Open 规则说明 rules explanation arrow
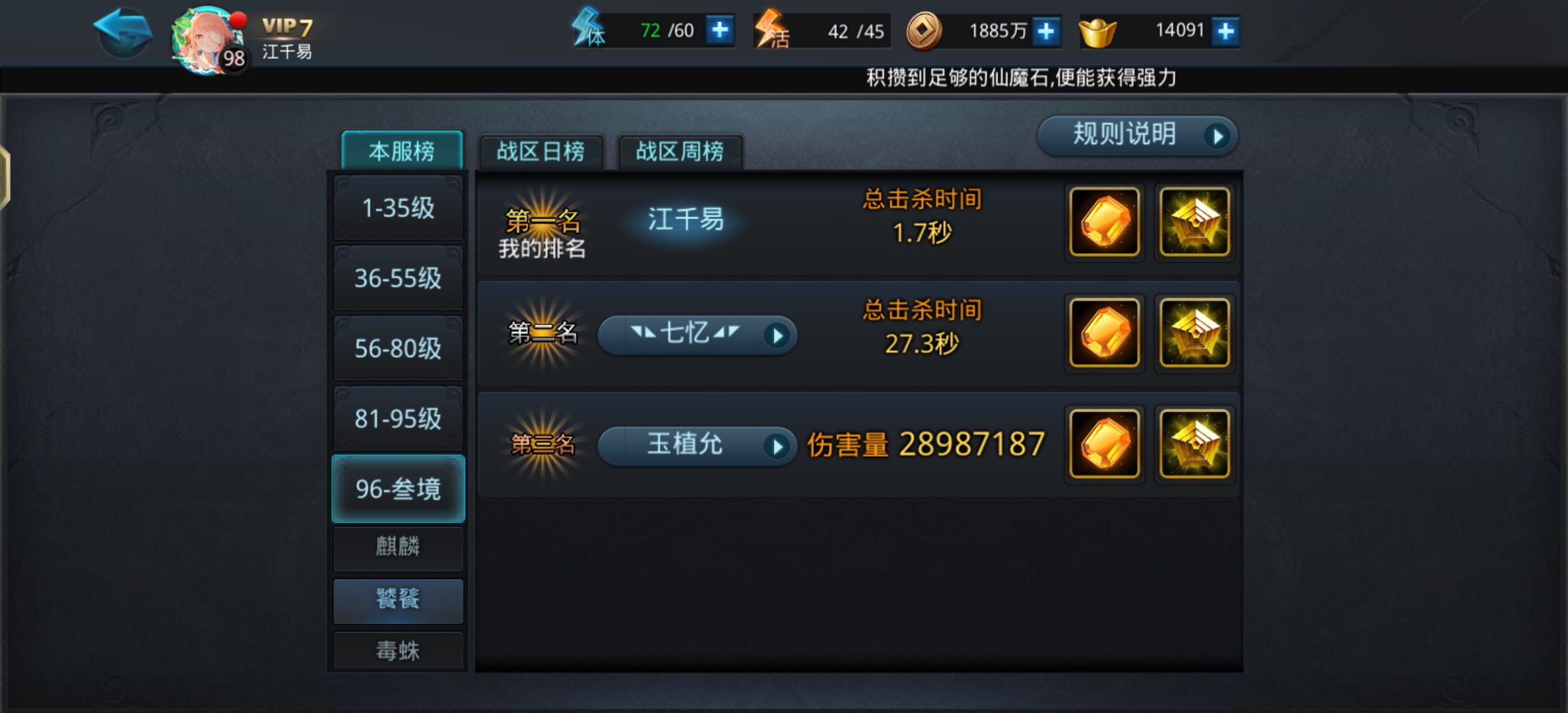Screen dimensions: 1568x713 pyautogui.click(x=1216, y=136)
